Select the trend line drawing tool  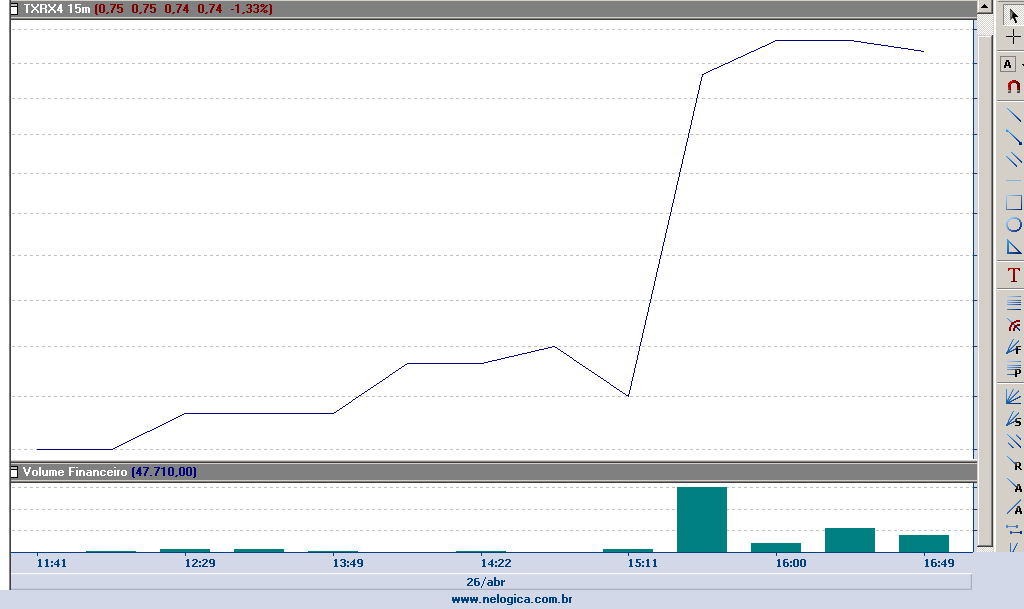pyautogui.click(x=1012, y=115)
